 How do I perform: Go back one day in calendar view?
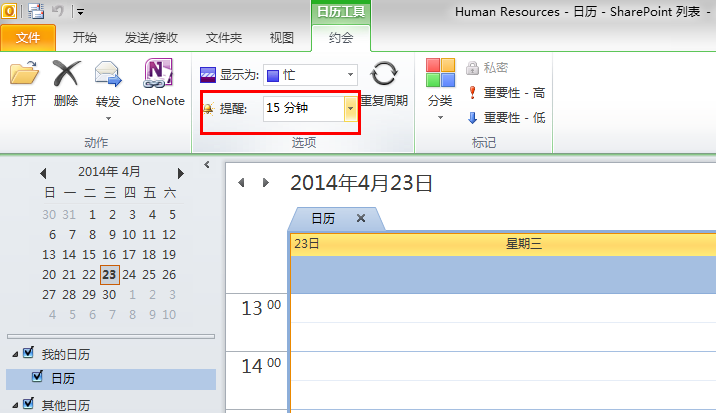(241, 183)
